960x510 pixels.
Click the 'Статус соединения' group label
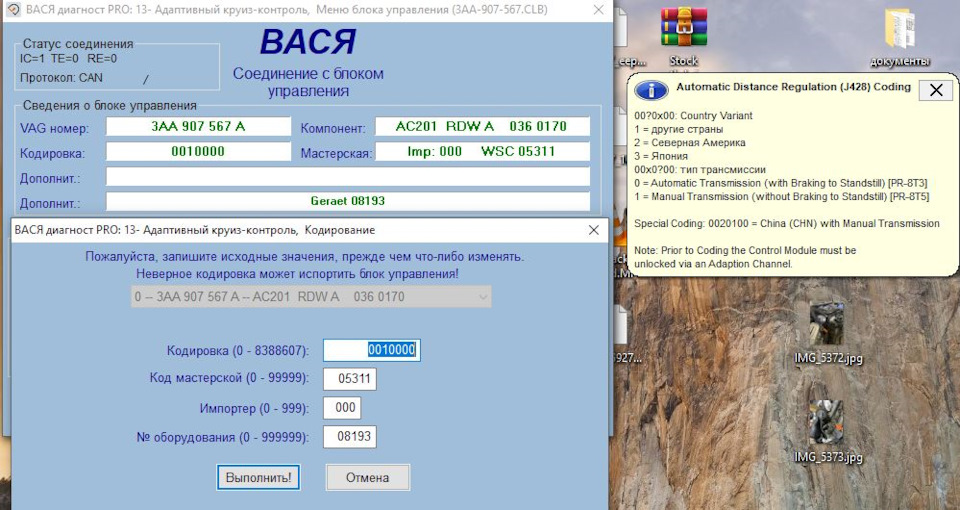point(78,44)
